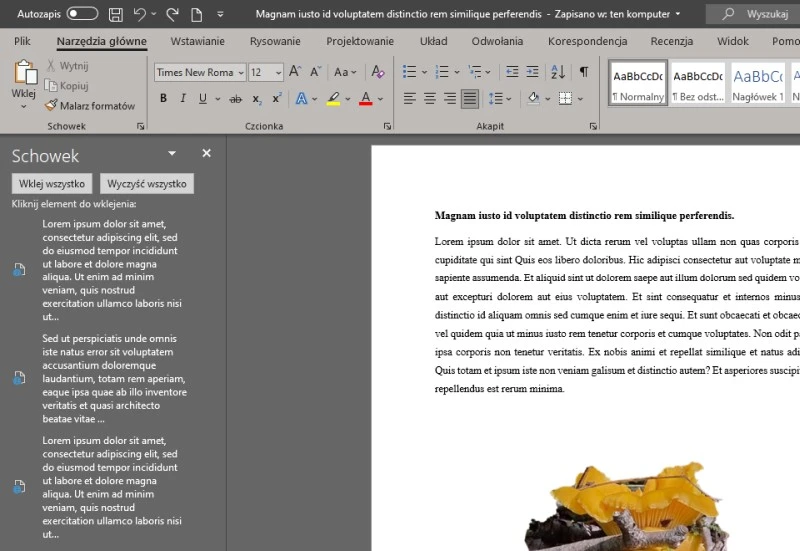The width and height of the screenshot is (800, 551).
Task: Open the font size dropdown
Action: [277, 72]
